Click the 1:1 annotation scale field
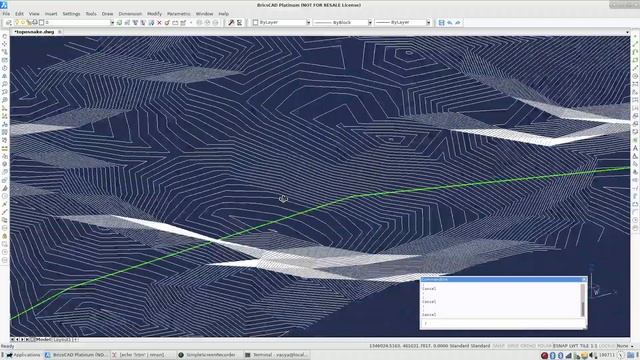Screen dimensions: 640x360 click(x=593, y=346)
